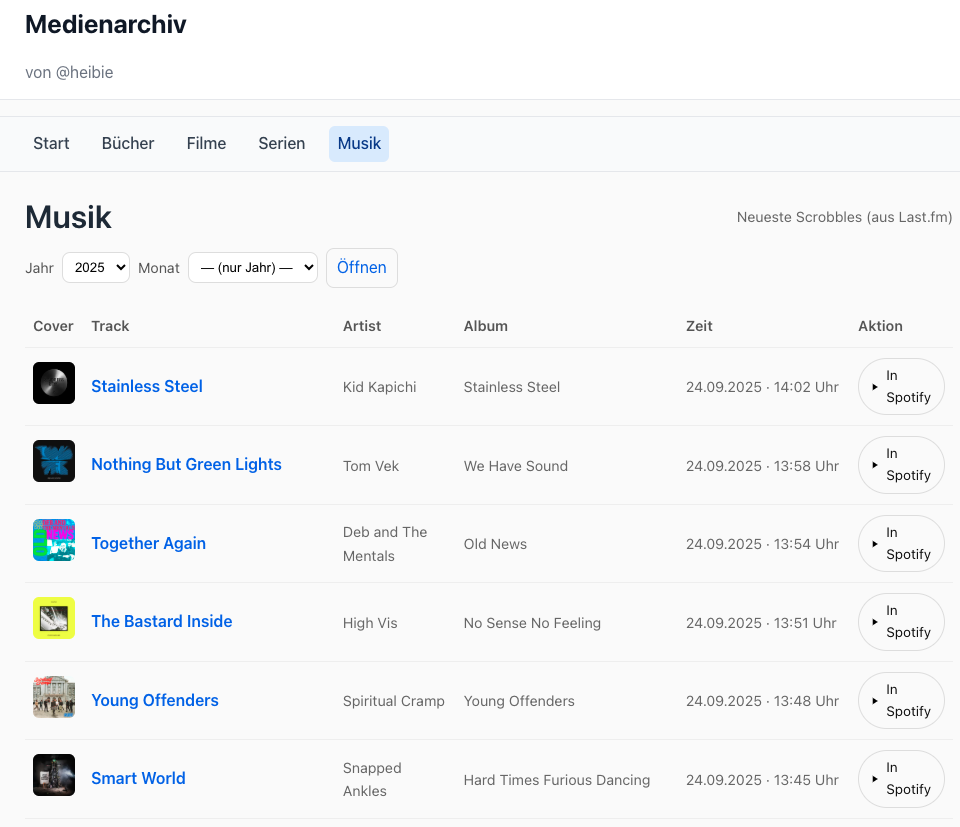Click The Bastard Inside track title
Screen dimensions: 960x827
[x=161, y=621]
